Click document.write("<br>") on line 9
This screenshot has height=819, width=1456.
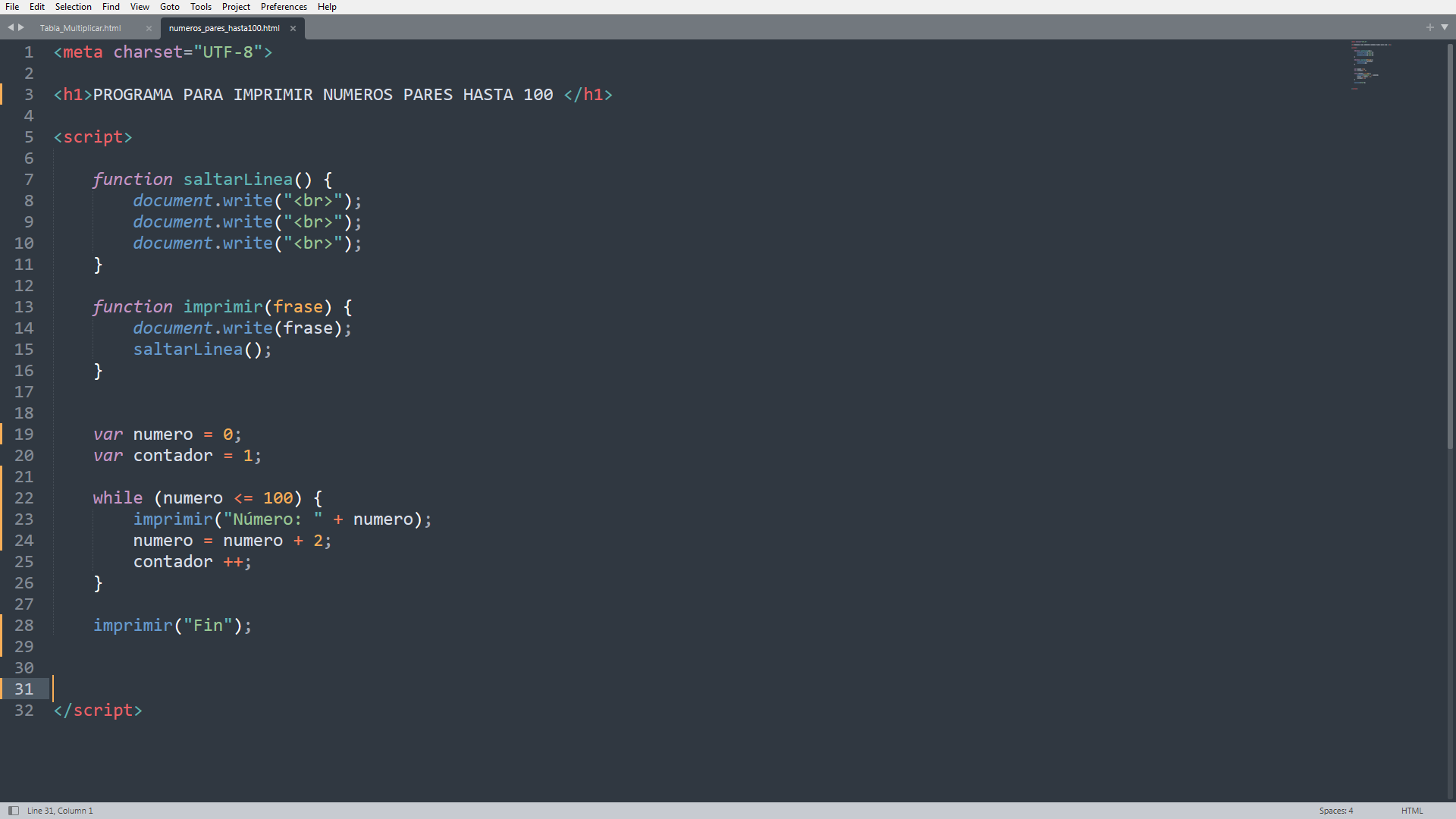pyautogui.click(x=248, y=222)
